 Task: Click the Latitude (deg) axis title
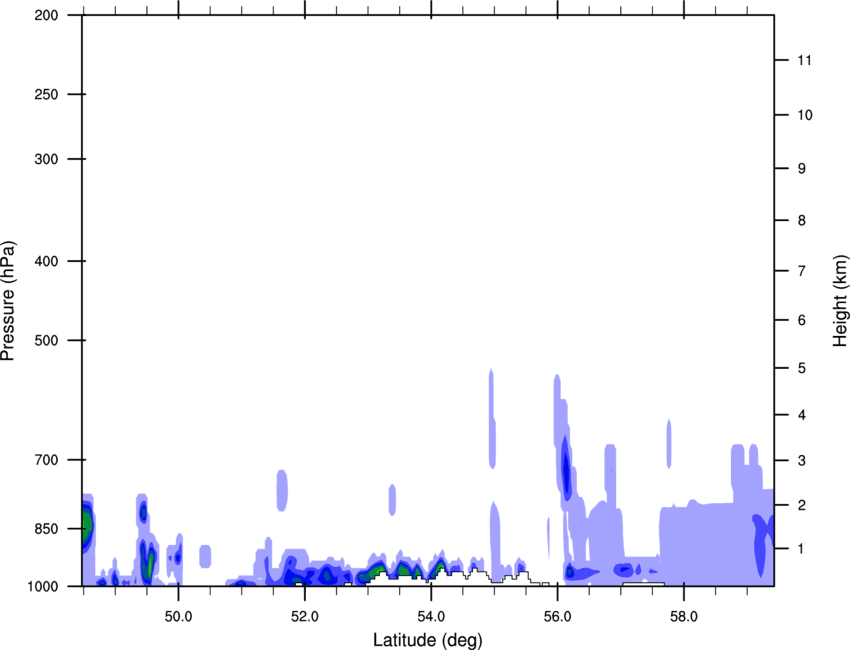click(427, 640)
